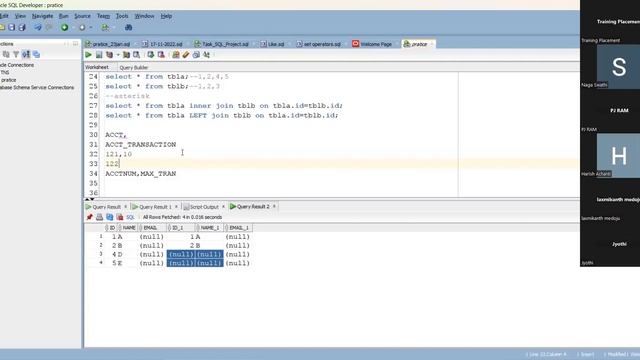Go back with the blue Back arrow
Screen dimensions: 640x360
[x=38, y=27]
